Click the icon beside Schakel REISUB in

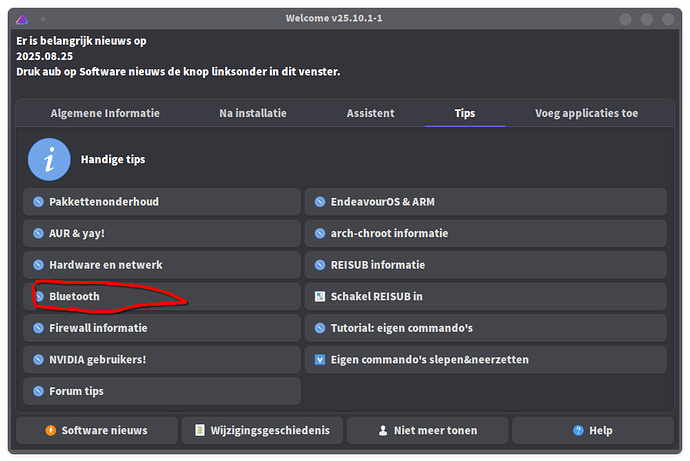(320, 296)
